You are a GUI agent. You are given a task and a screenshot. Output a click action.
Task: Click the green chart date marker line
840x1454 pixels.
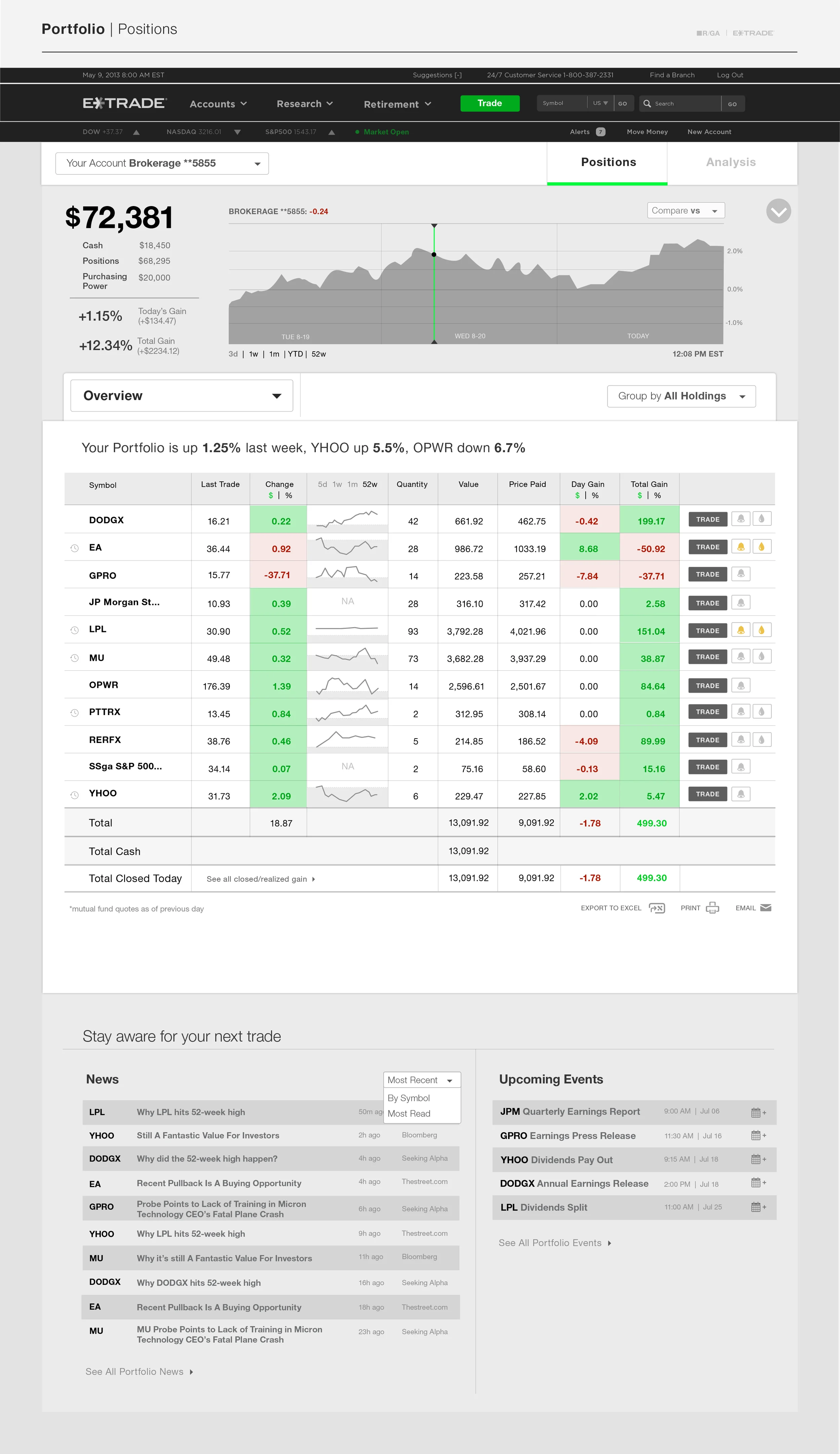click(x=434, y=284)
